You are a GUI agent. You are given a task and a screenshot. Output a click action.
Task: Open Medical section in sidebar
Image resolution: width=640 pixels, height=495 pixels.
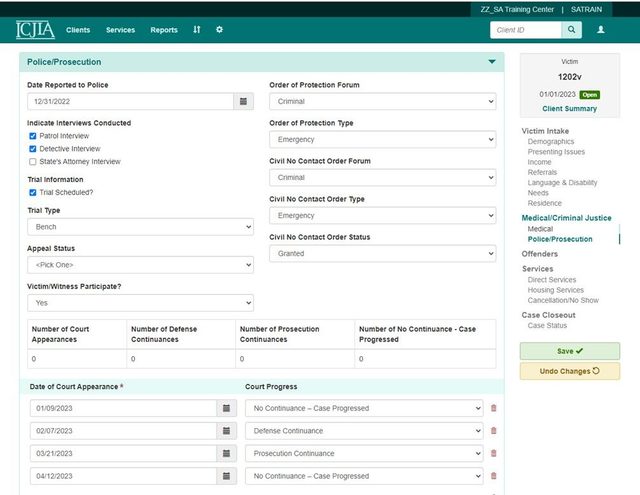coord(540,229)
